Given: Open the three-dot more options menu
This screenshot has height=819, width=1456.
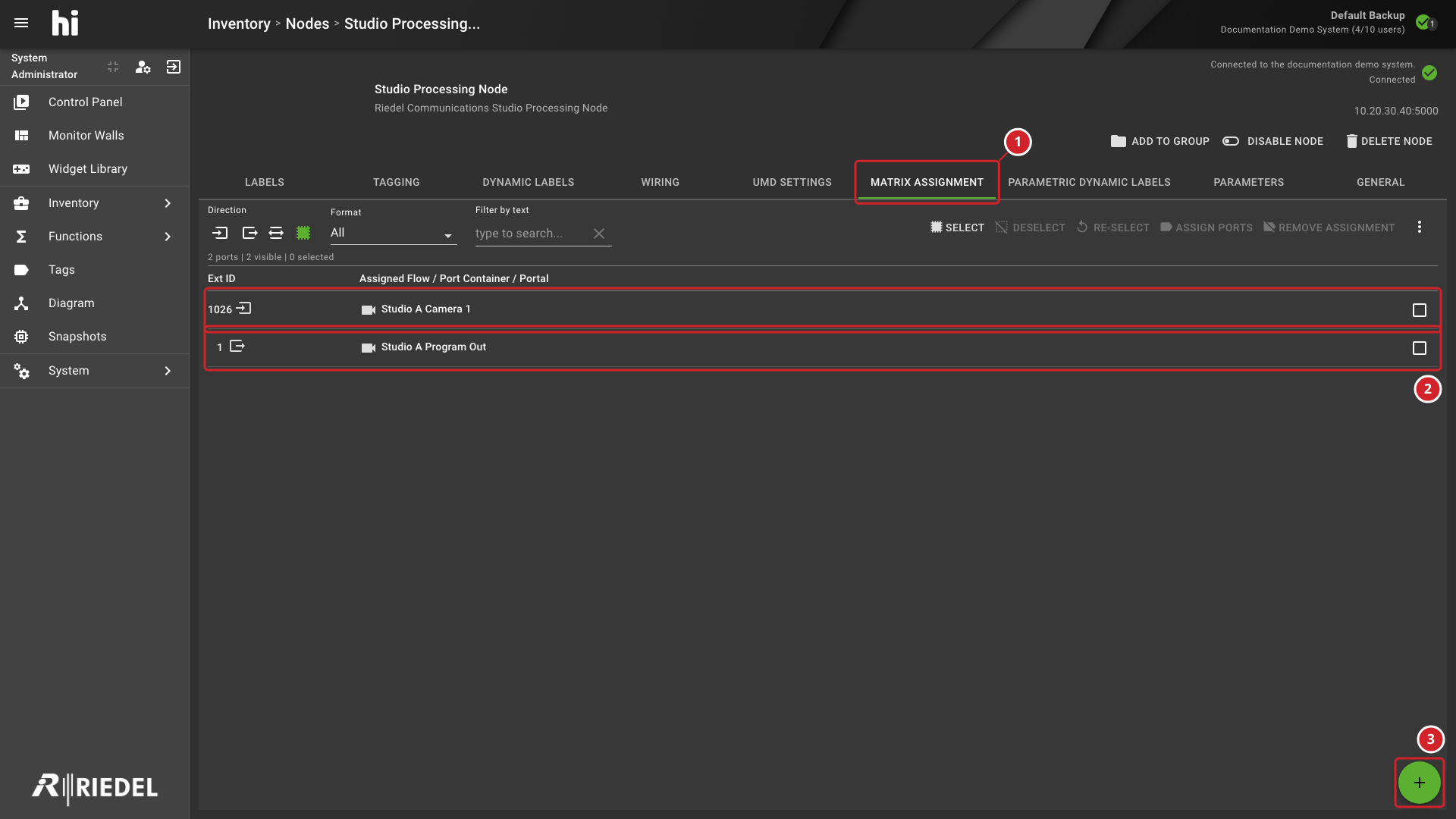Looking at the screenshot, I should [1420, 227].
